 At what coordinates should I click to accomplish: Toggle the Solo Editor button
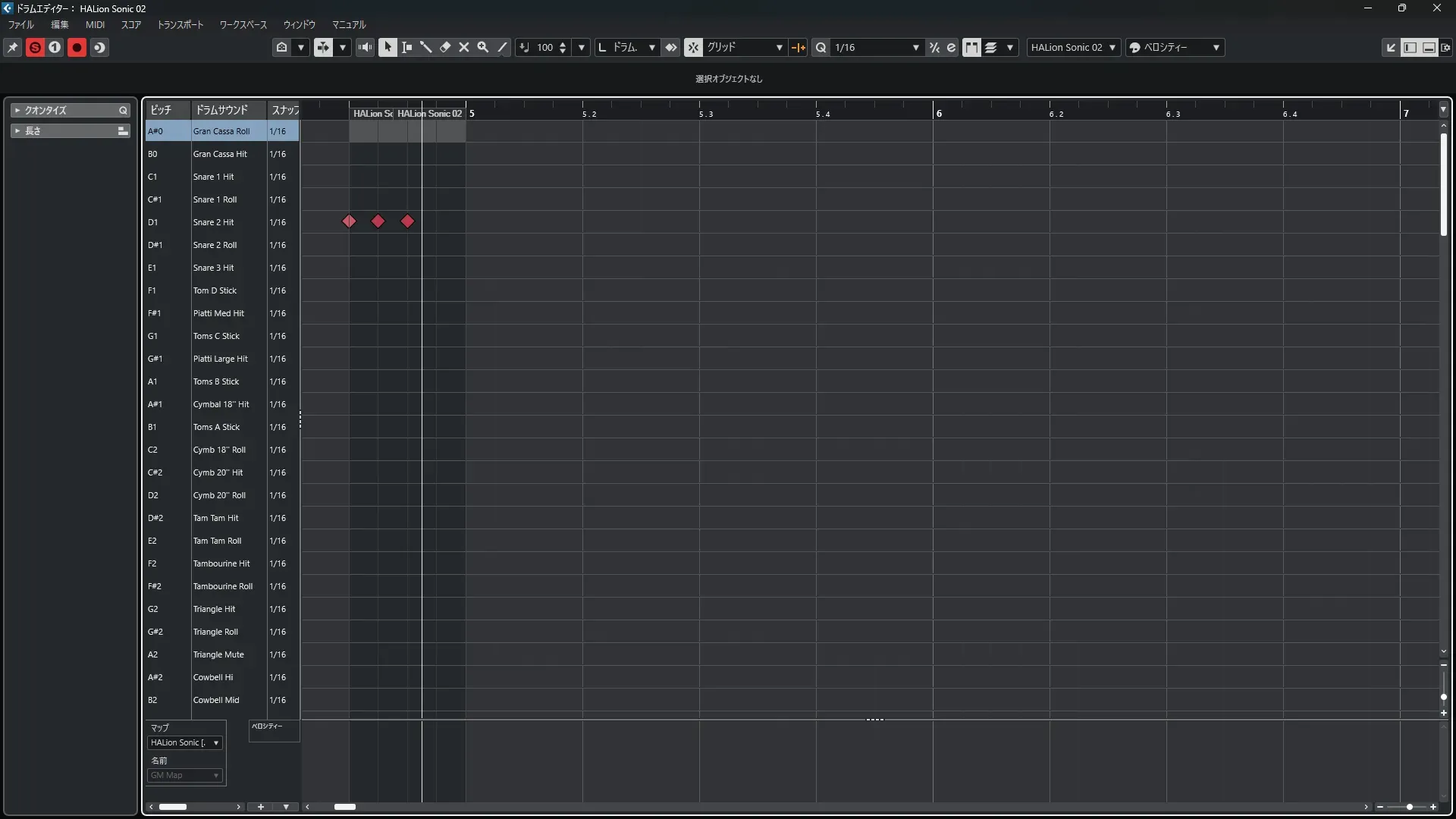[x=35, y=47]
